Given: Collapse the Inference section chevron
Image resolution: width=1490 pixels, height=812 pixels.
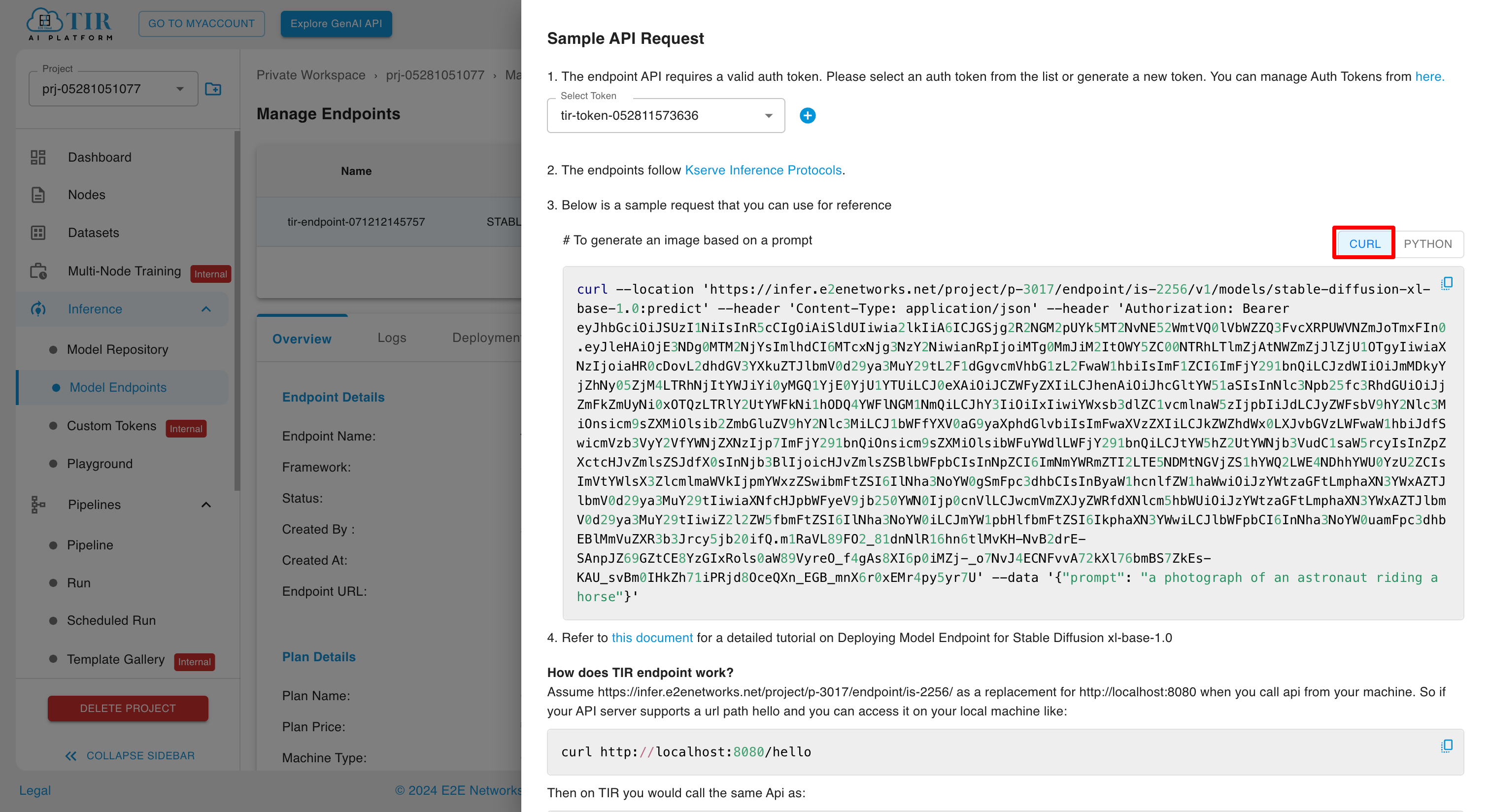Looking at the screenshot, I should pyautogui.click(x=206, y=309).
